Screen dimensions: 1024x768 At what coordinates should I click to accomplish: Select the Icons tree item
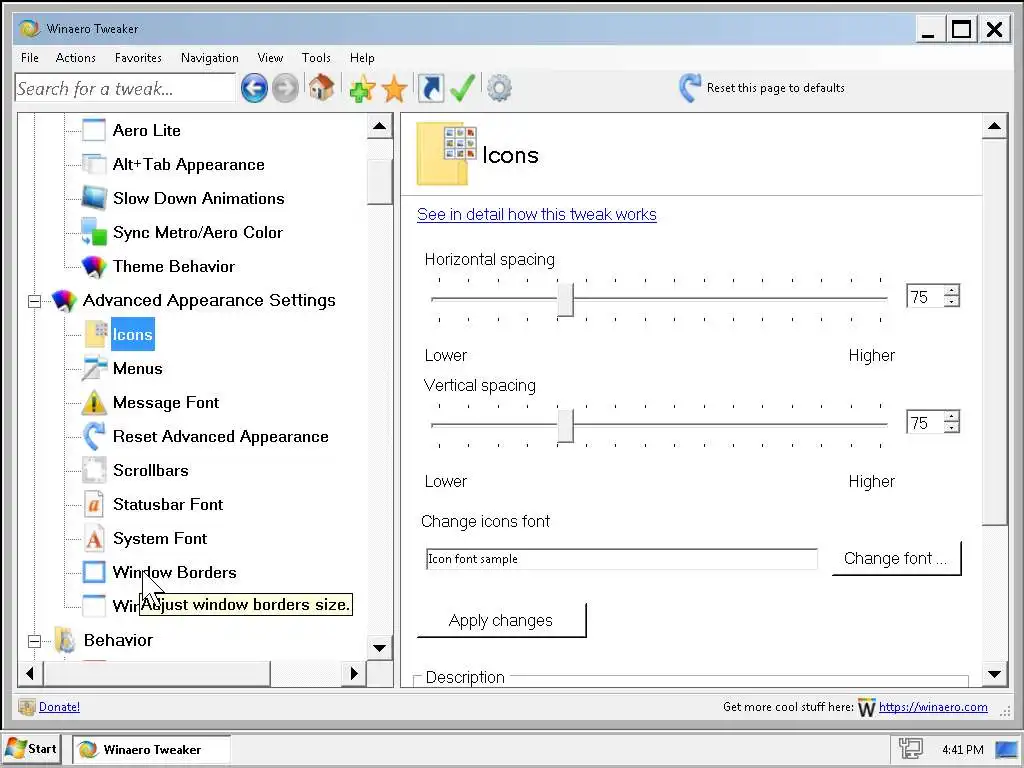pos(133,334)
